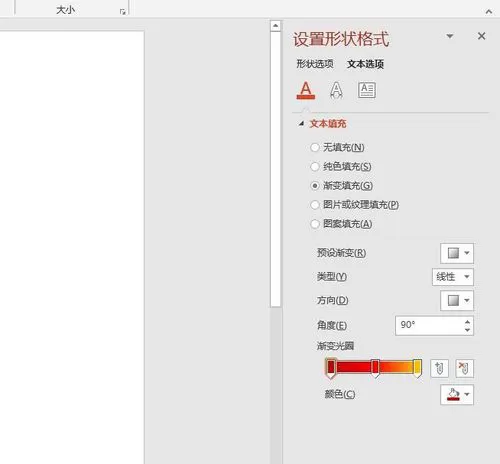Image resolution: width=500 pixels, height=464 pixels.
Task: Open the Textbox layout icon tab
Action: (367, 90)
